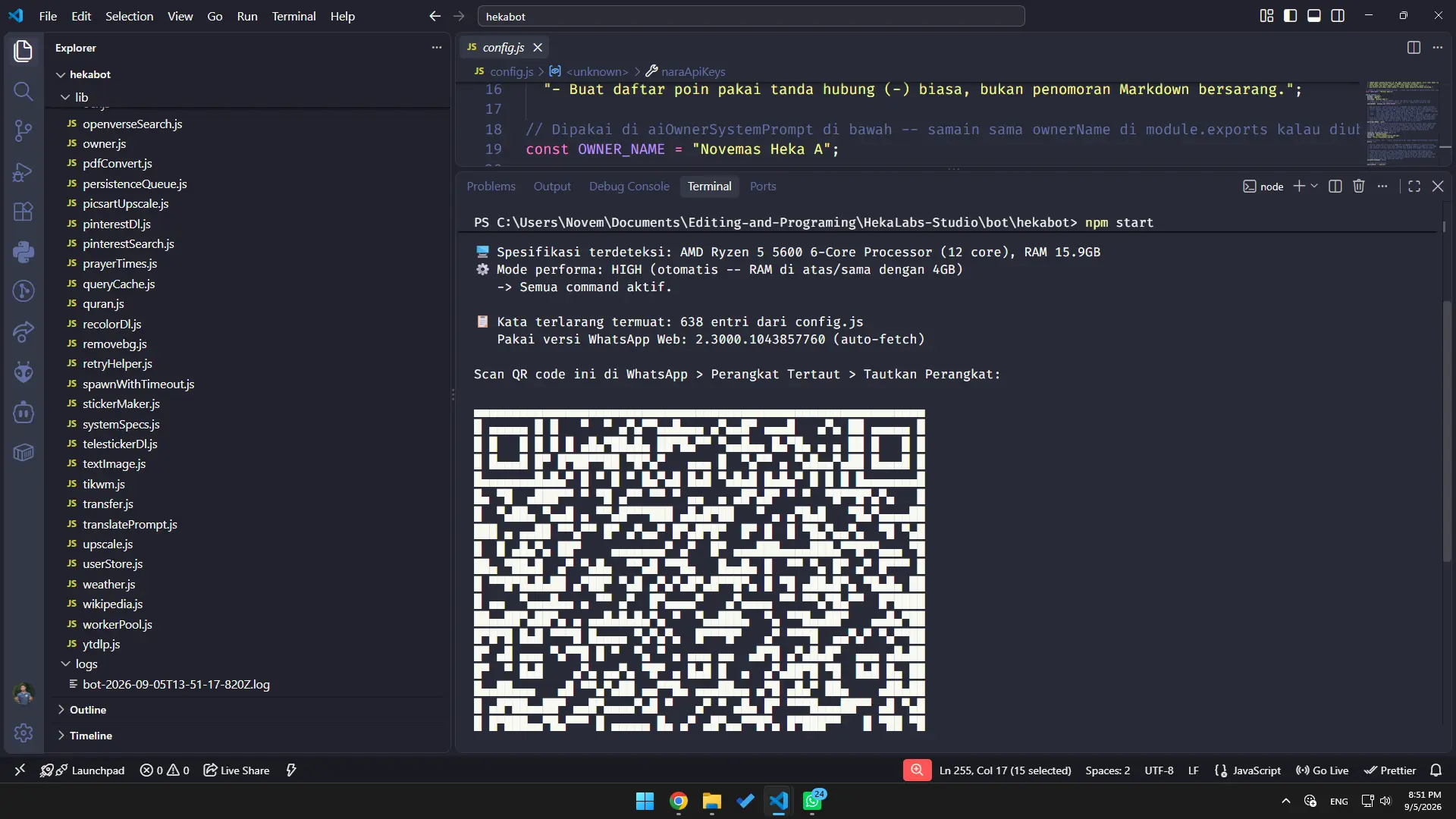This screenshot has width=1456, height=819.
Task: Close the config.js editor tab
Action: tap(538, 47)
